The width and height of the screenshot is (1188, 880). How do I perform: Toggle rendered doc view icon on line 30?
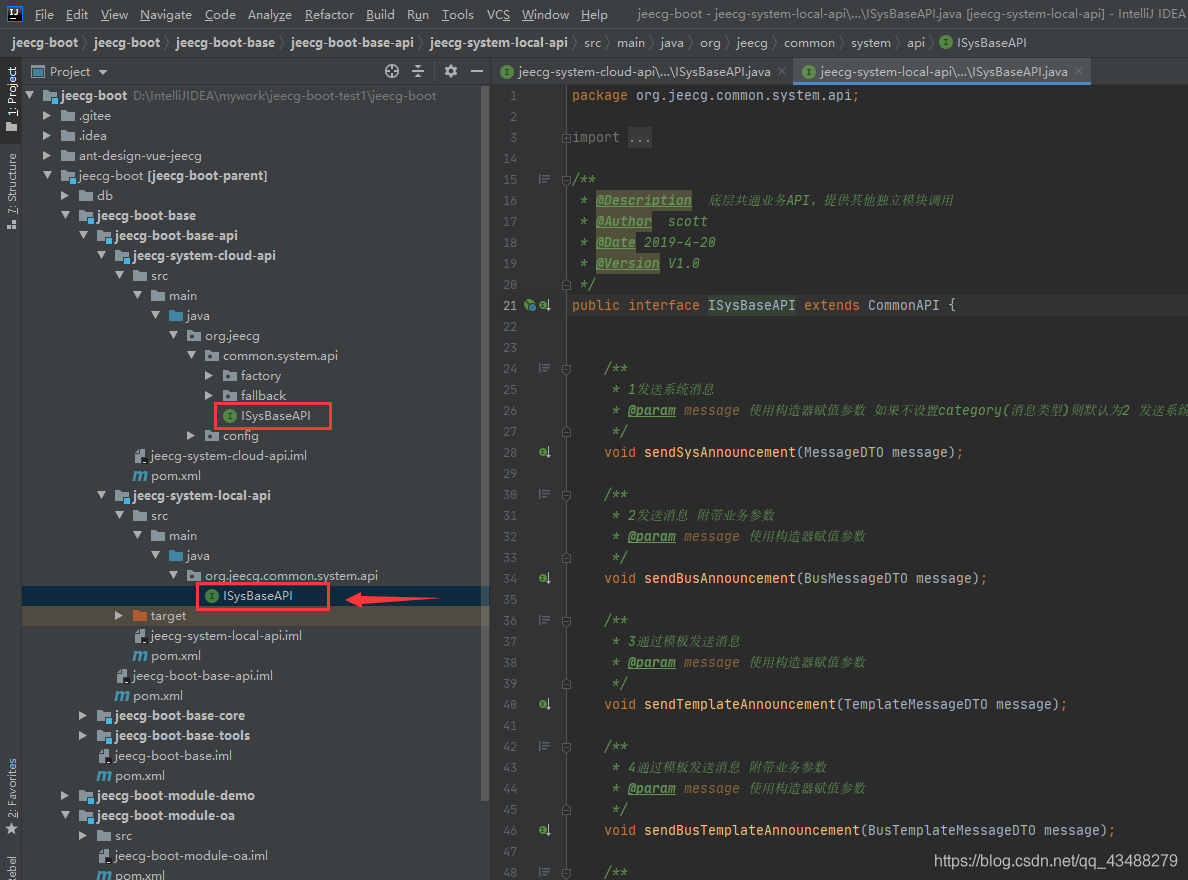544,494
